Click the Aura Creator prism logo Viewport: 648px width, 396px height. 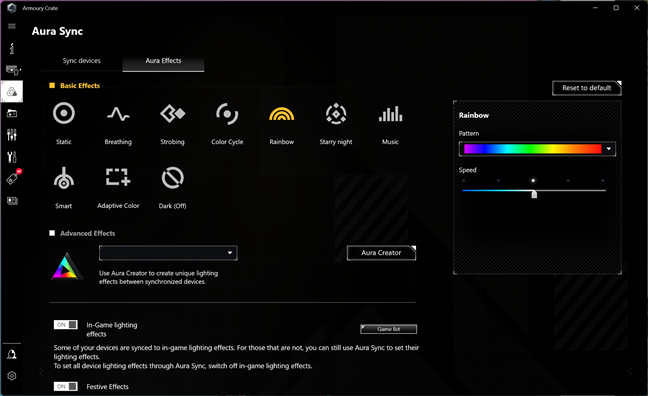tap(66, 267)
